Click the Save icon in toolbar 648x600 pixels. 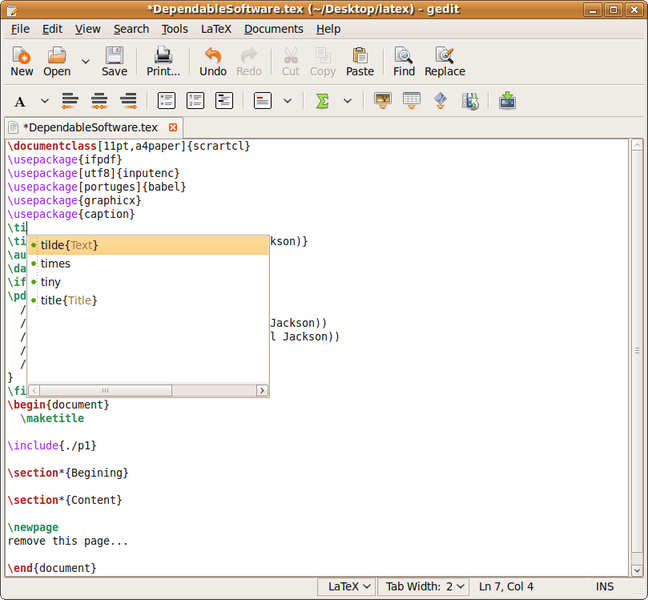(114, 60)
